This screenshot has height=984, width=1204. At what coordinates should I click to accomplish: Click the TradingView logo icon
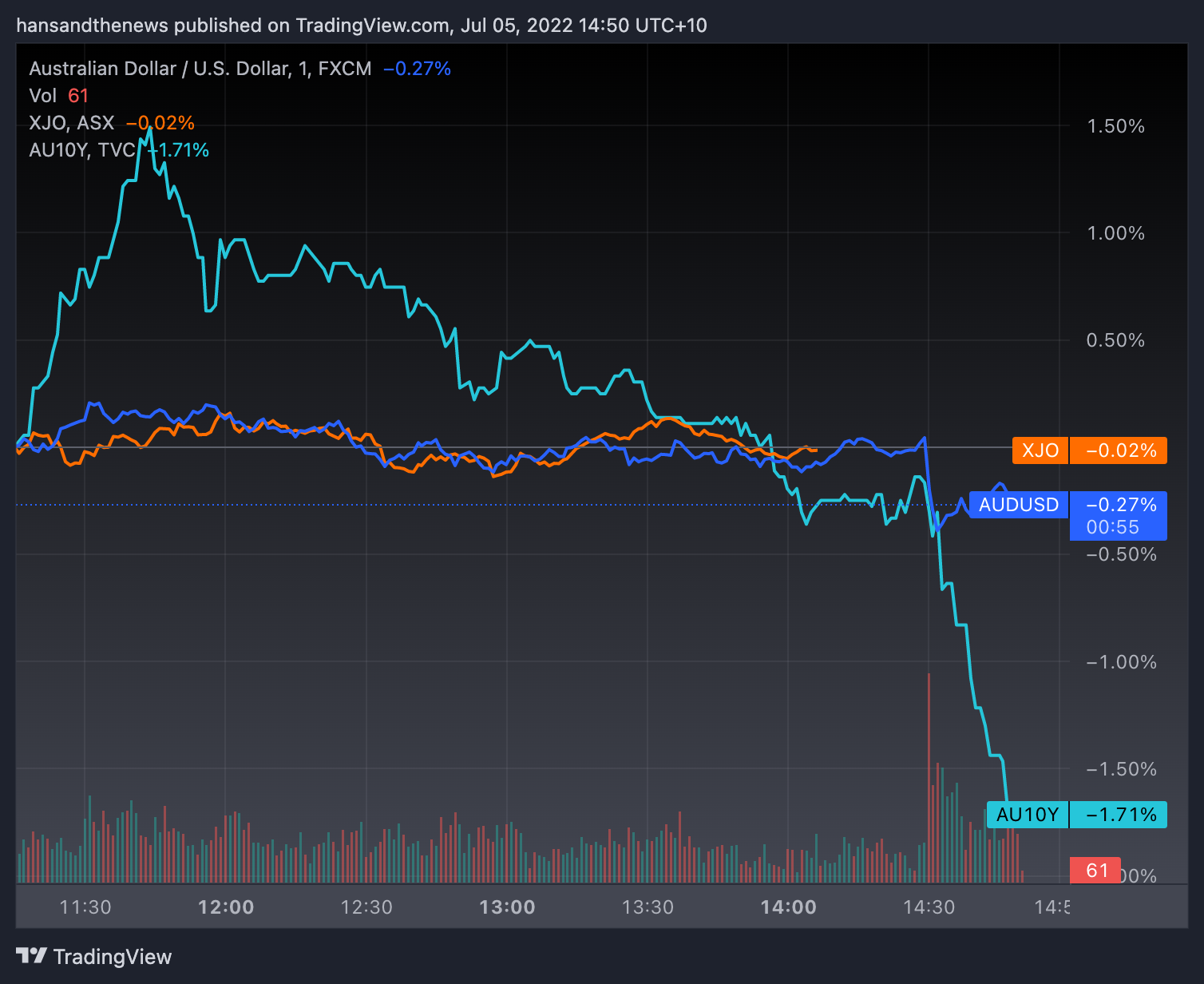click(x=32, y=956)
